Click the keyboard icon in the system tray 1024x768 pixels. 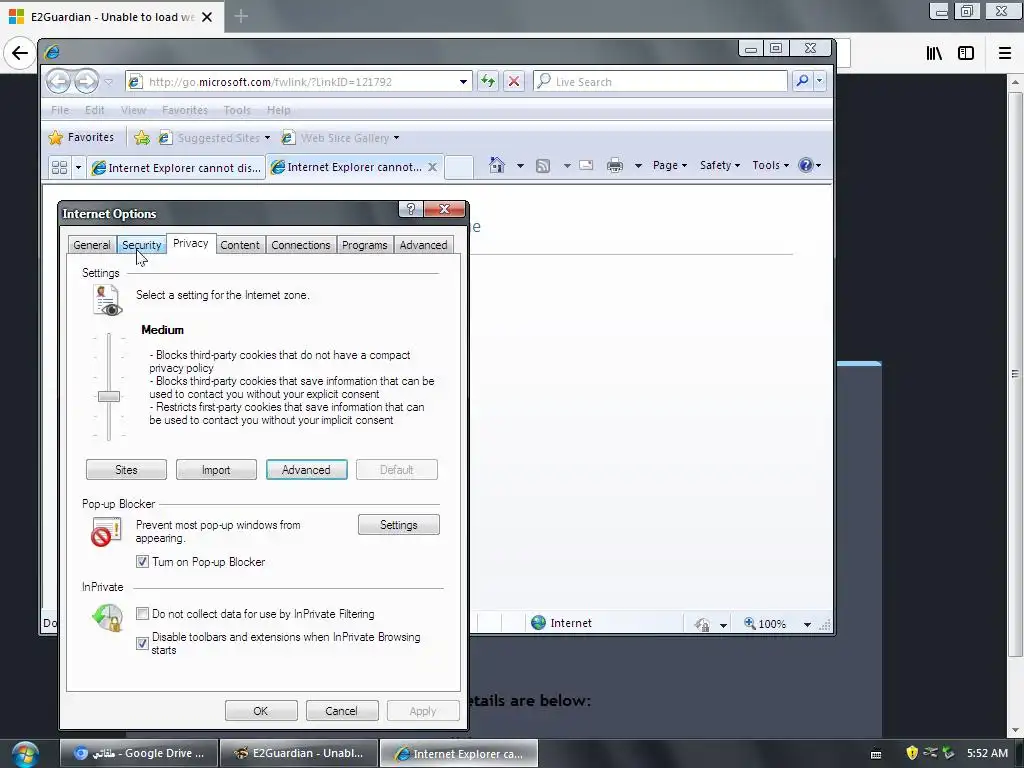click(x=876, y=754)
